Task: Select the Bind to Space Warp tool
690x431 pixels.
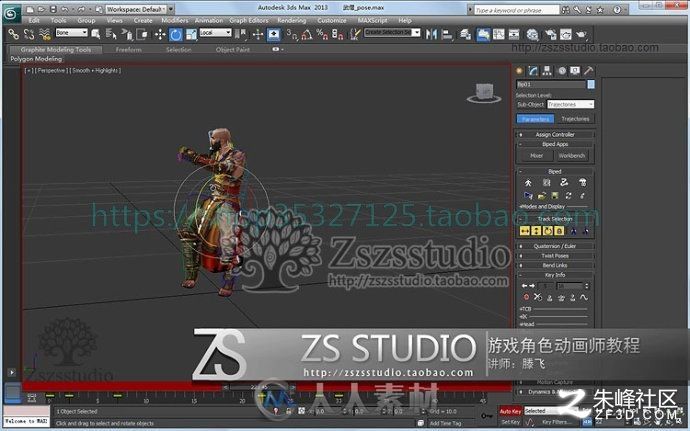Action: click(x=44, y=34)
